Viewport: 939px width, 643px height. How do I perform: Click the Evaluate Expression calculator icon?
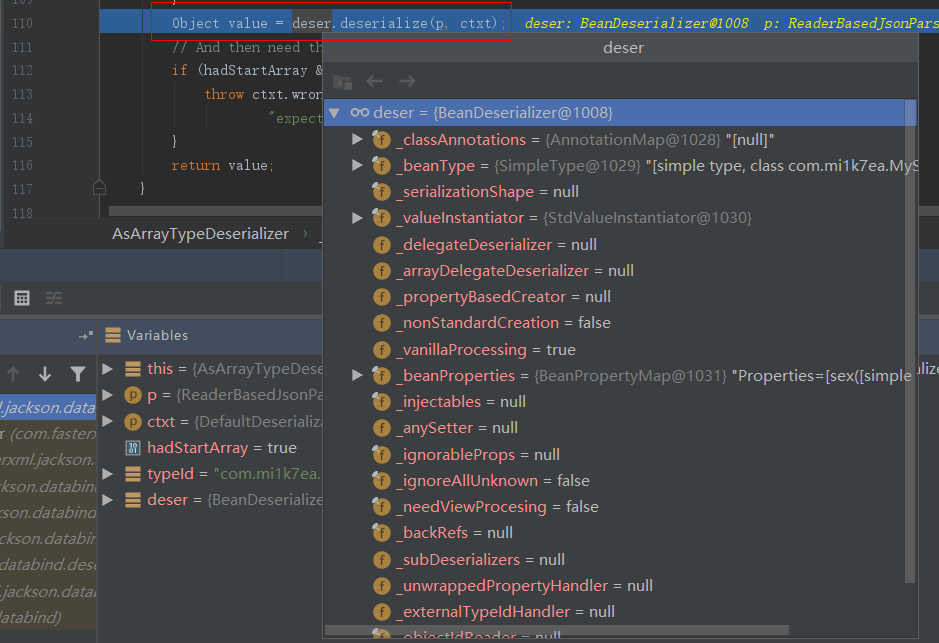click(x=22, y=298)
